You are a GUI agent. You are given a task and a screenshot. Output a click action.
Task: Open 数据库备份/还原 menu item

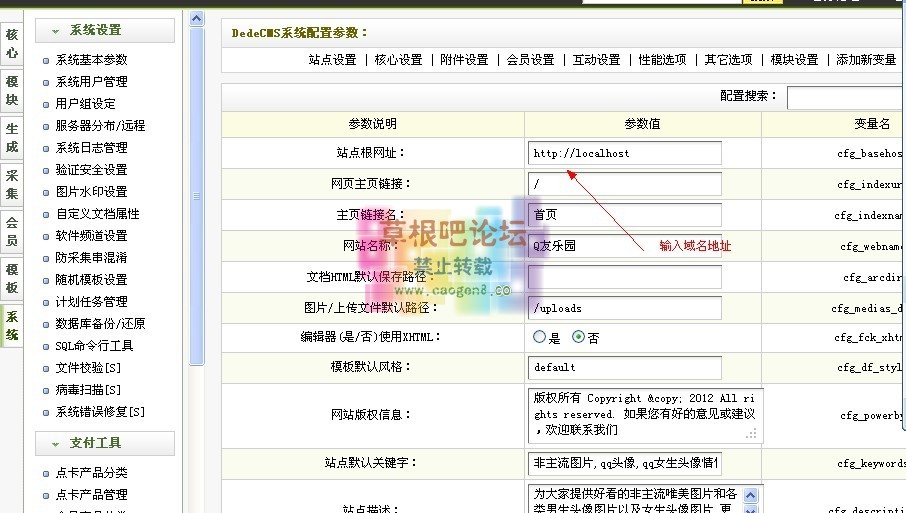click(100, 324)
